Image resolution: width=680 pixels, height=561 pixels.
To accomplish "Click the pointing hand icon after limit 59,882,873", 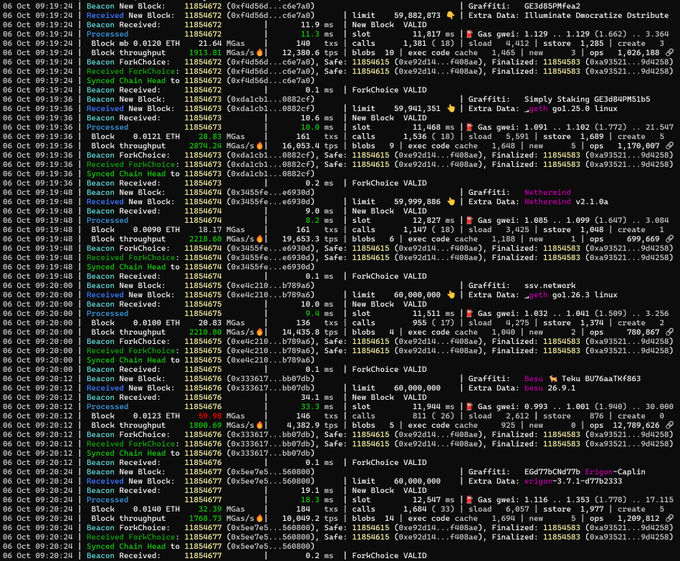I will pos(451,15).
